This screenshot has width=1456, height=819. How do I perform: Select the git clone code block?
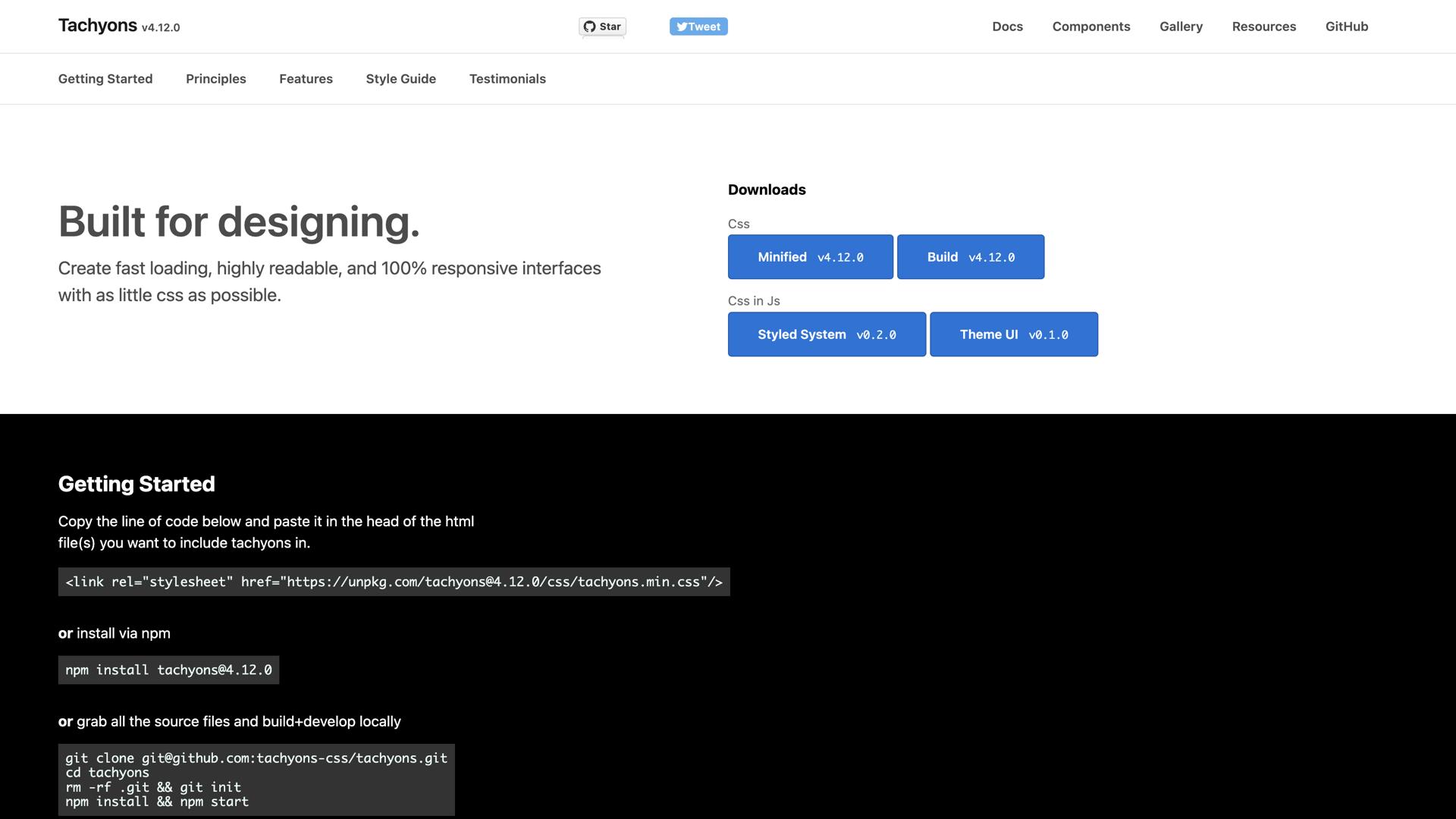click(x=256, y=779)
